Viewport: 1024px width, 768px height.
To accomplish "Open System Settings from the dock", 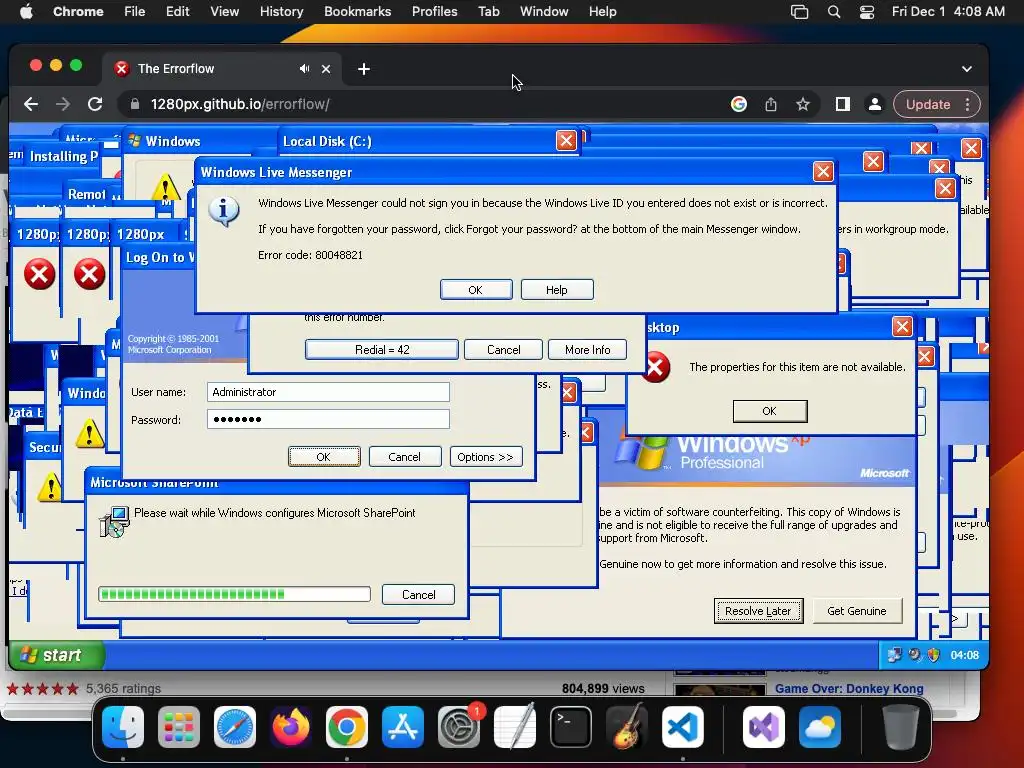I will click(458, 727).
